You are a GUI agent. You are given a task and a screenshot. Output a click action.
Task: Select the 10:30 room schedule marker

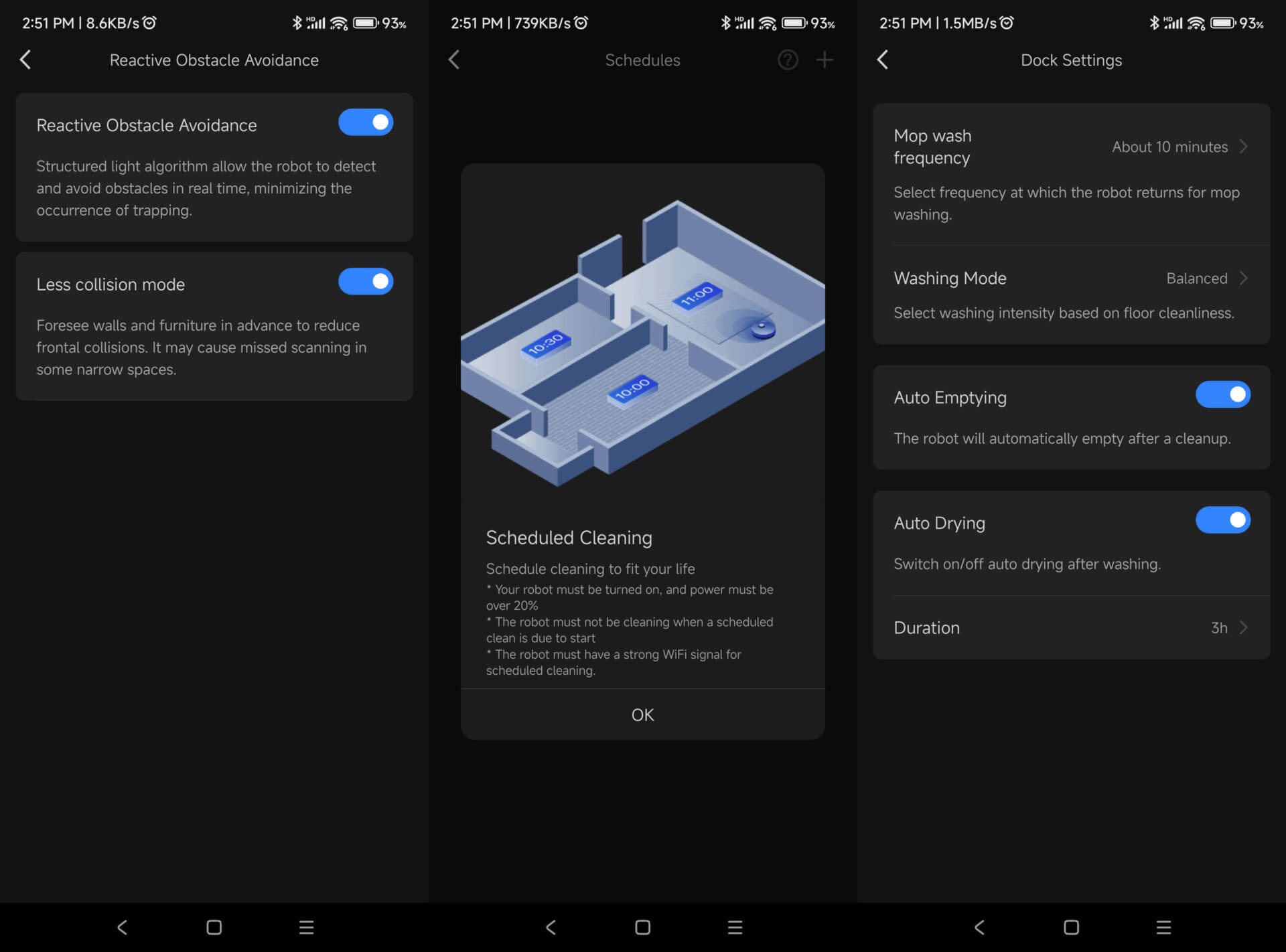coord(545,344)
